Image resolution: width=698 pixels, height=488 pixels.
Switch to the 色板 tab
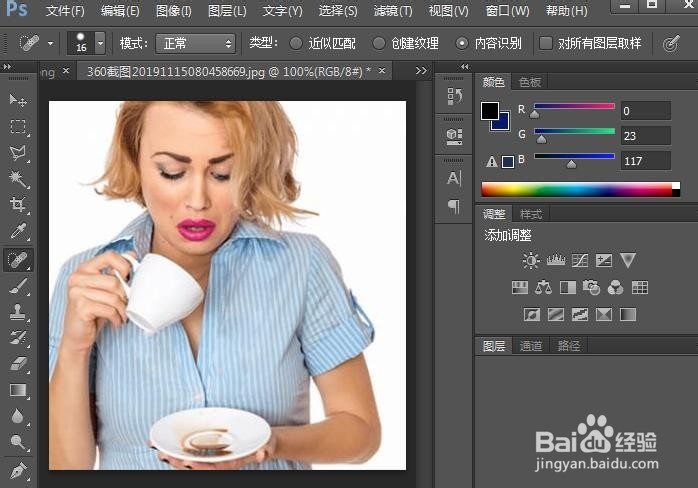(x=530, y=82)
